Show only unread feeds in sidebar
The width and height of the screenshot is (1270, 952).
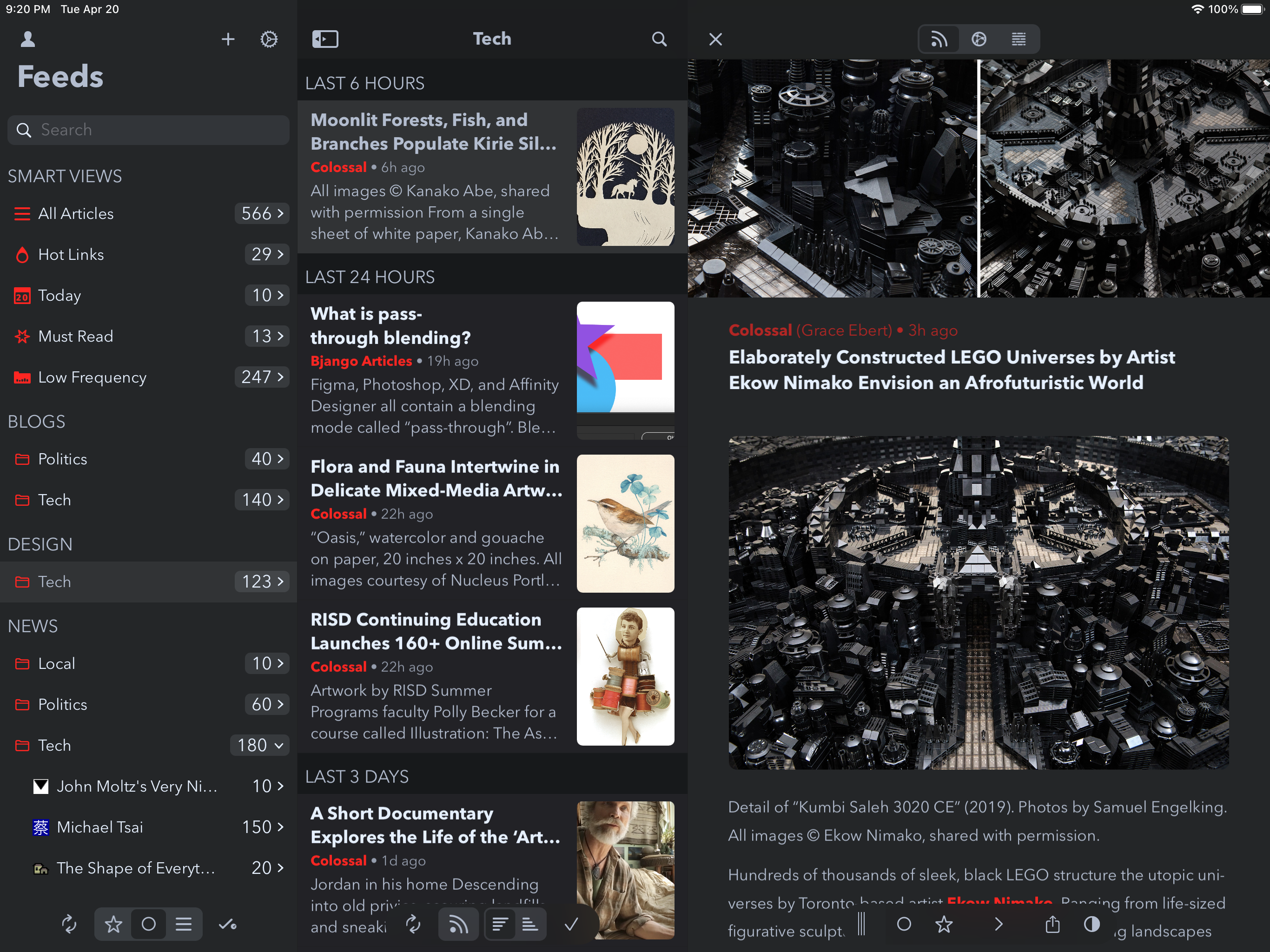(x=149, y=925)
